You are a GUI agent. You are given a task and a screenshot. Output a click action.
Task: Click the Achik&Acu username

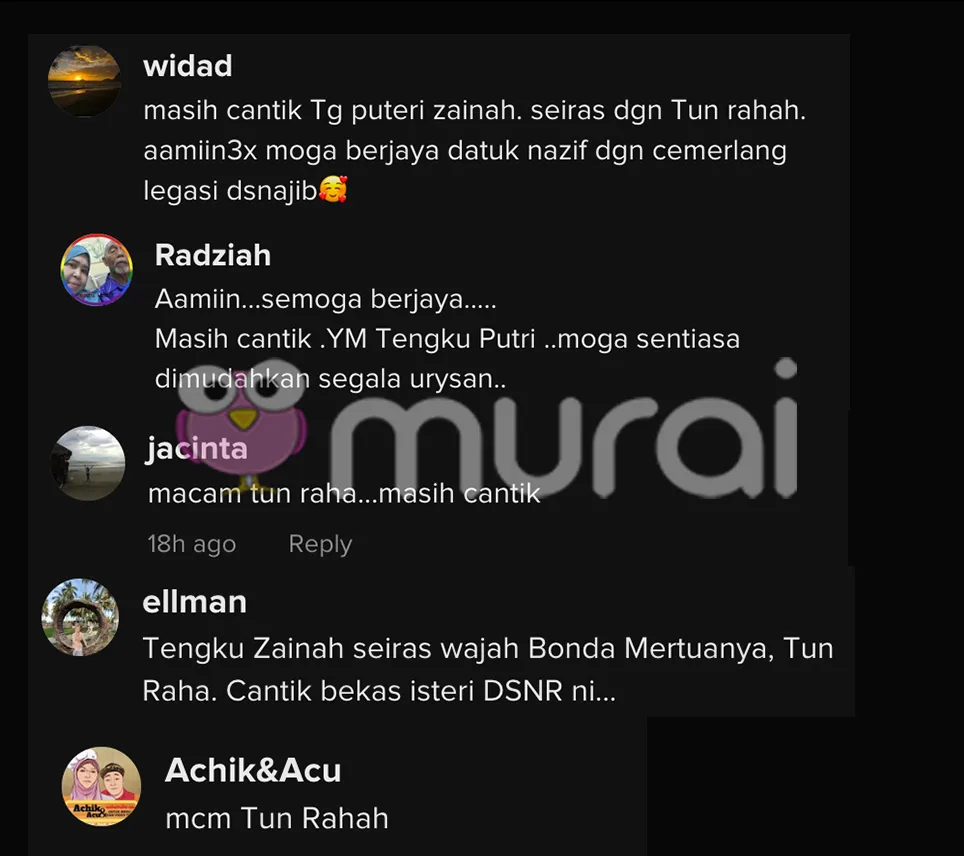pos(253,770)
